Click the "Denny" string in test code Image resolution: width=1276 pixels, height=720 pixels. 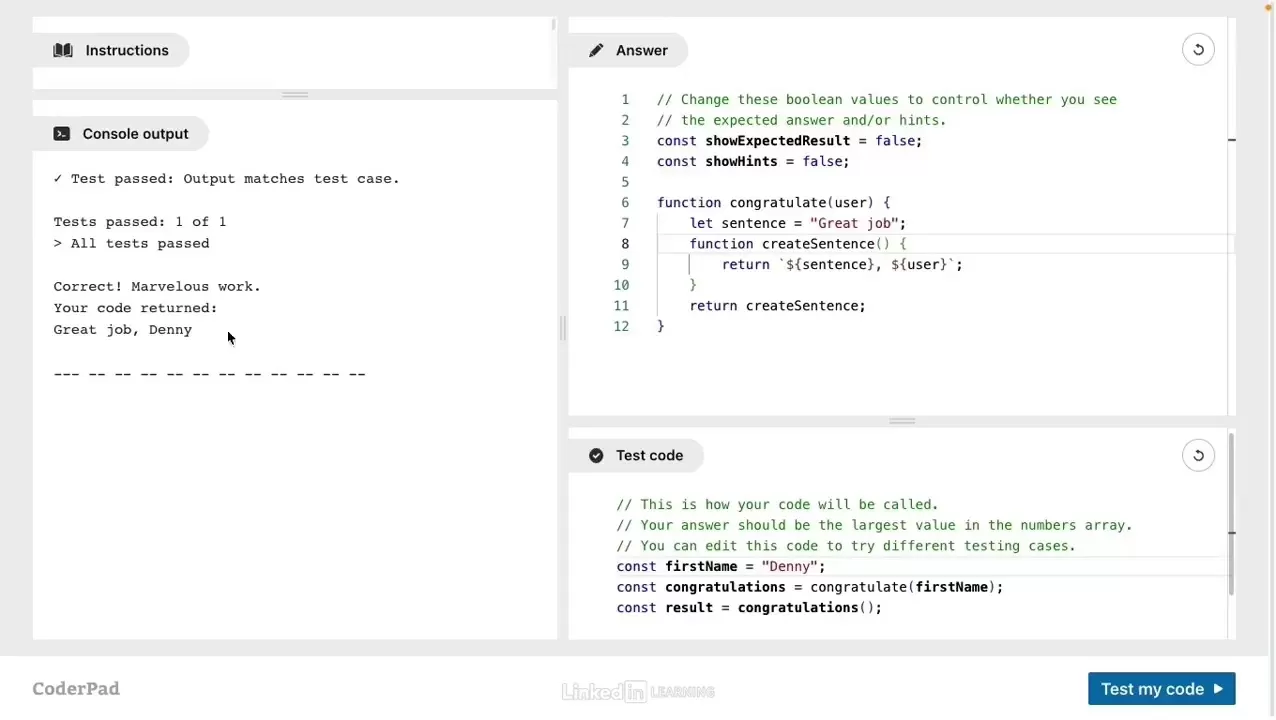(789, 567)
